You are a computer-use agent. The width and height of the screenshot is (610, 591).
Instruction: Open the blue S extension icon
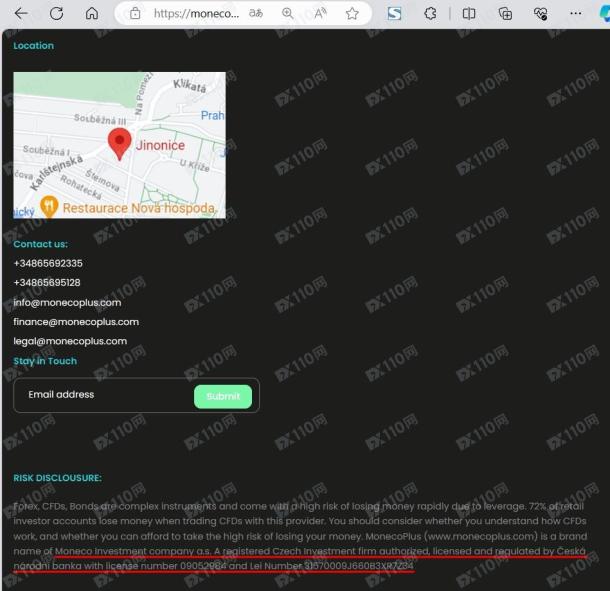[x=394, y=14]
